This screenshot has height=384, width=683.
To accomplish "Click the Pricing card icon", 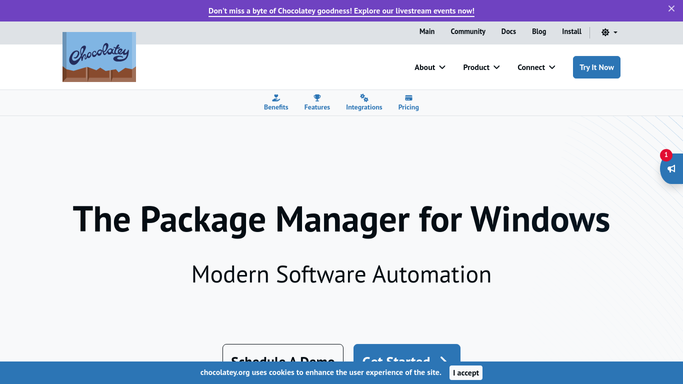I will (409, 98).
